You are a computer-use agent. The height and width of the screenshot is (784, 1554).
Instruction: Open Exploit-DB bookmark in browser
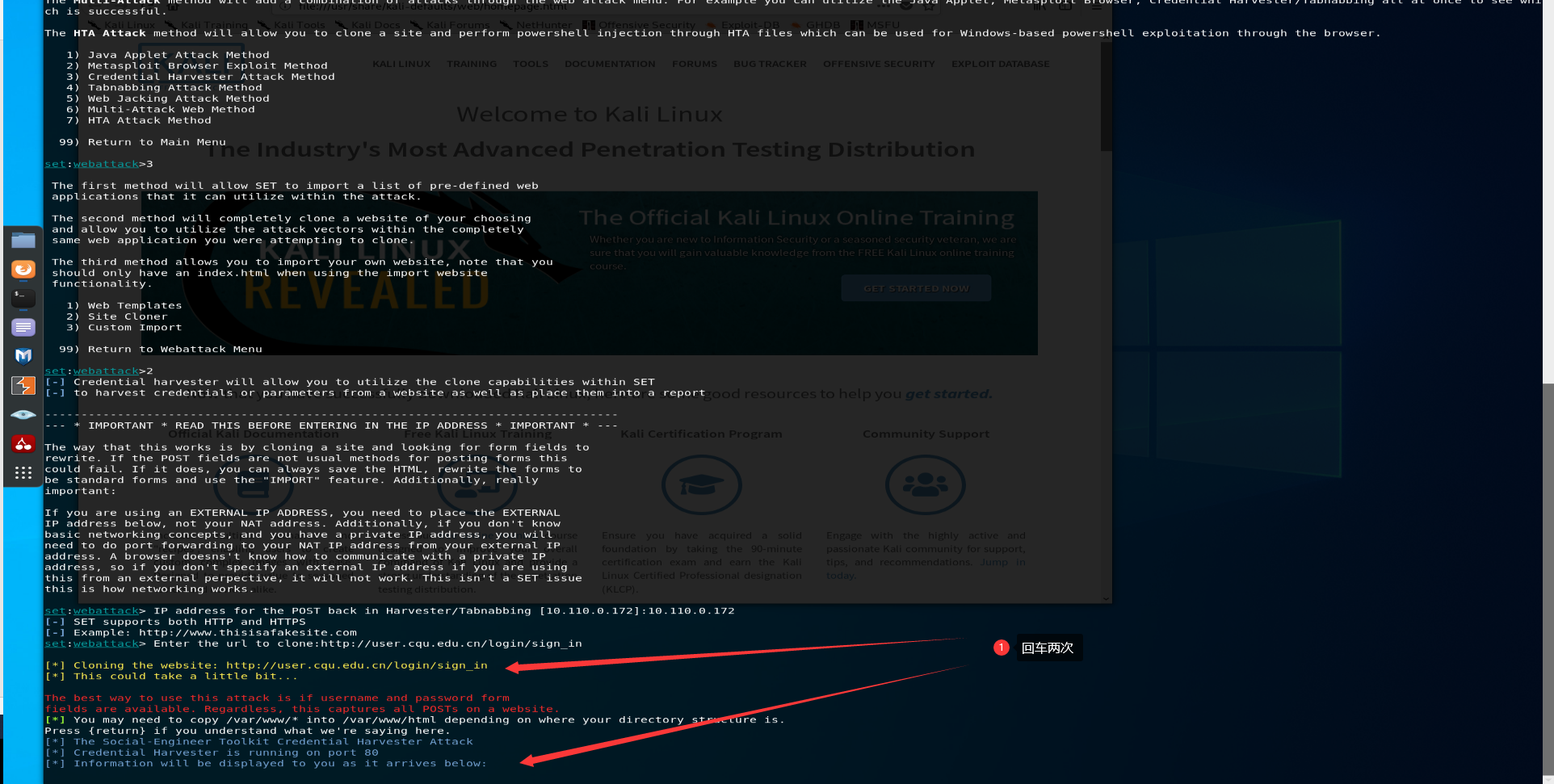(x=743, y=25)
